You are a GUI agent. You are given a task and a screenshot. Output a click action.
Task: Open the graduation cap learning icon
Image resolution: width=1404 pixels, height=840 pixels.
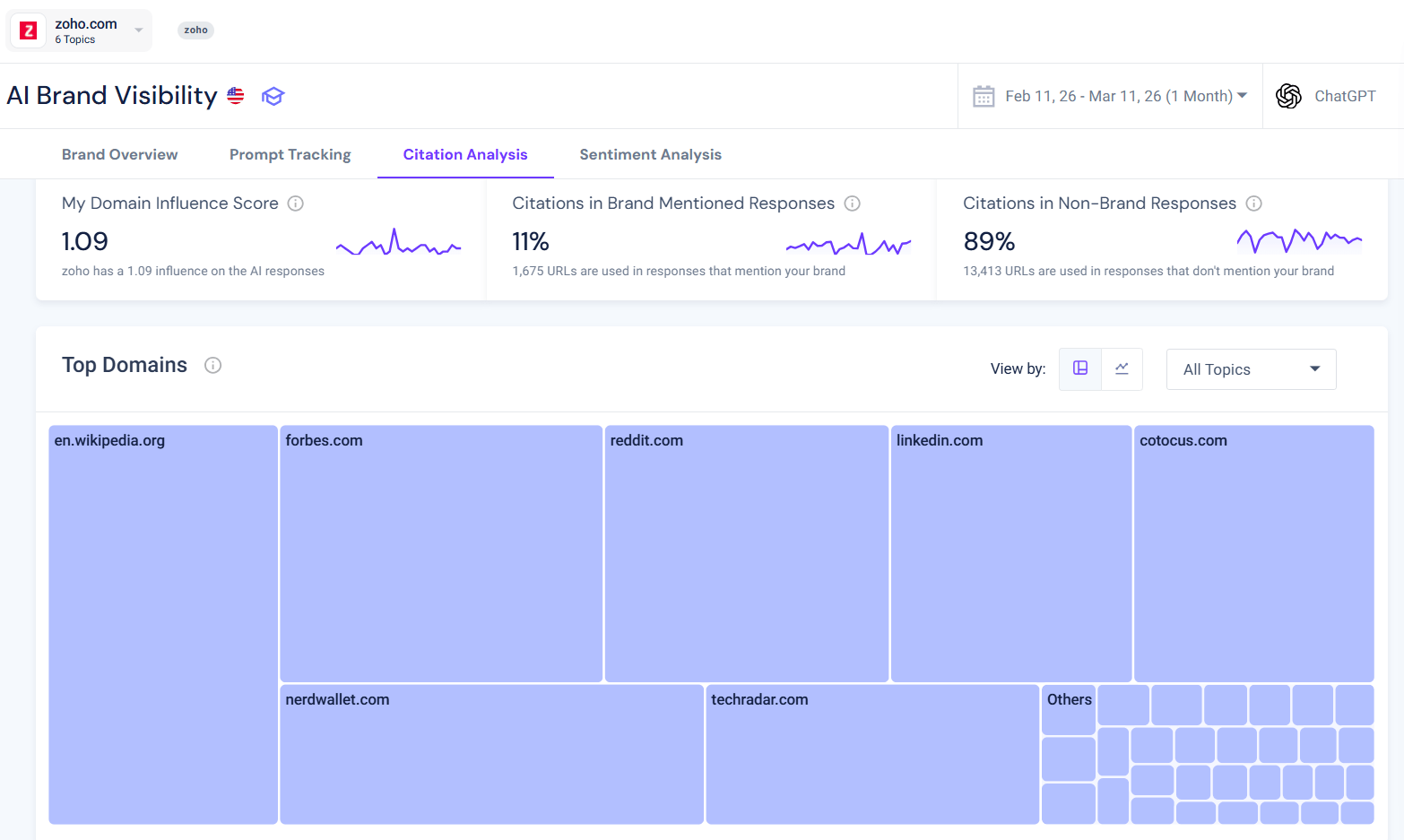pos(273,96)
